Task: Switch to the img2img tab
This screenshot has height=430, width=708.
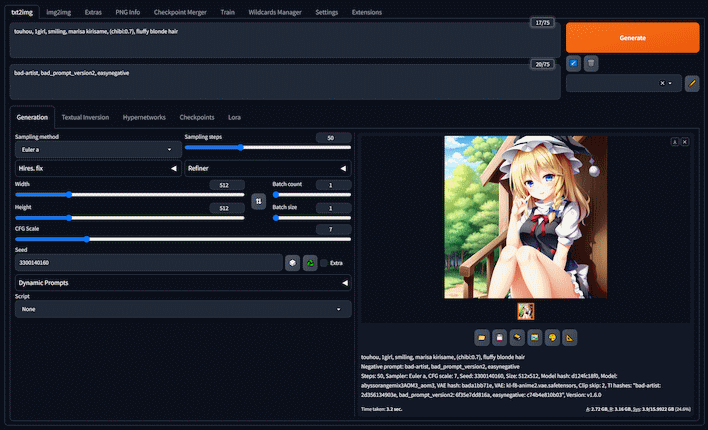Action: coord(58,12)
